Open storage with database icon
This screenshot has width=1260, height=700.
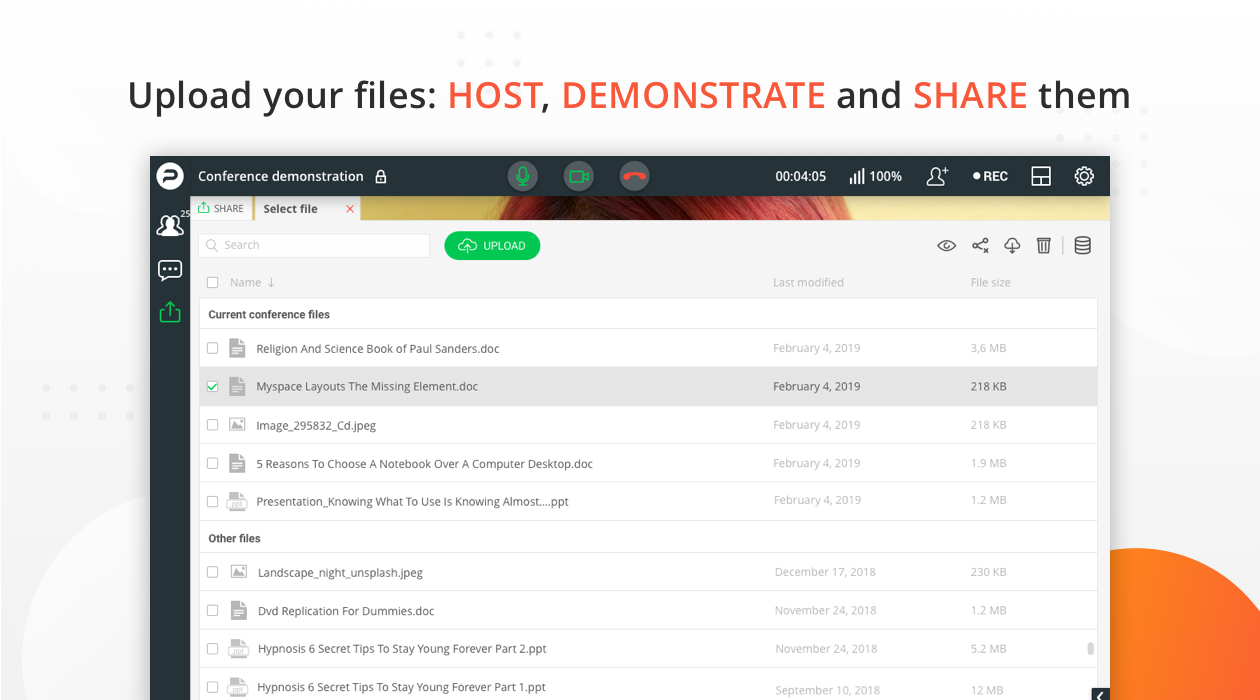1082,246
